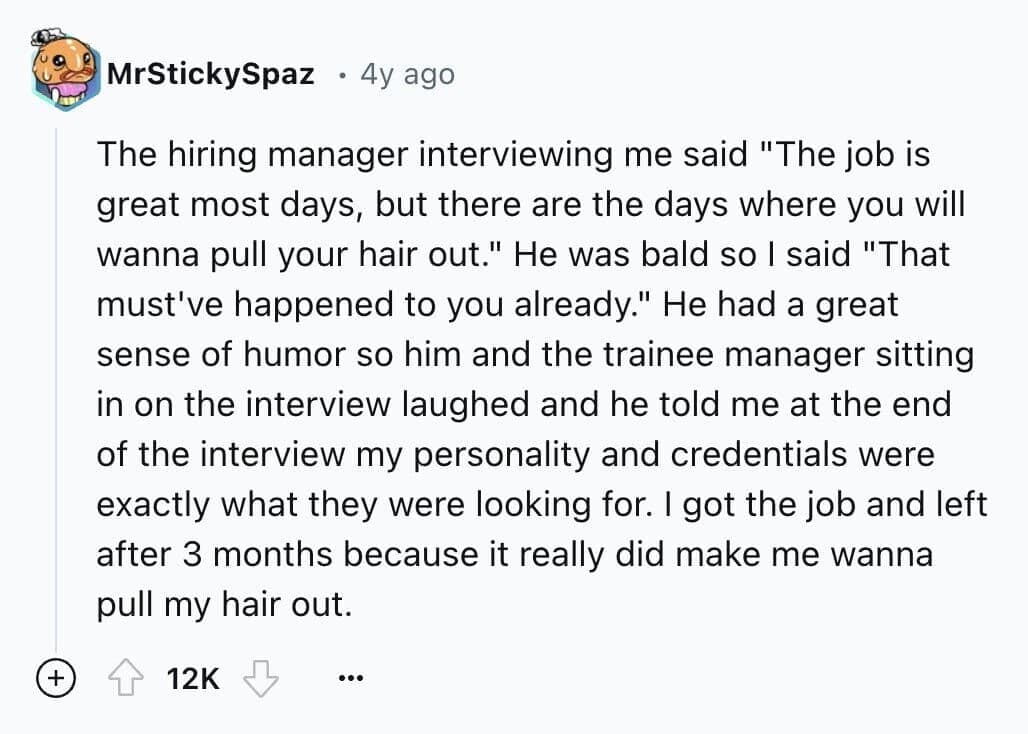This screenshot has width=1028, height=734.
Task: Open the three-dot more options menu
Action: tap(347, 680)
